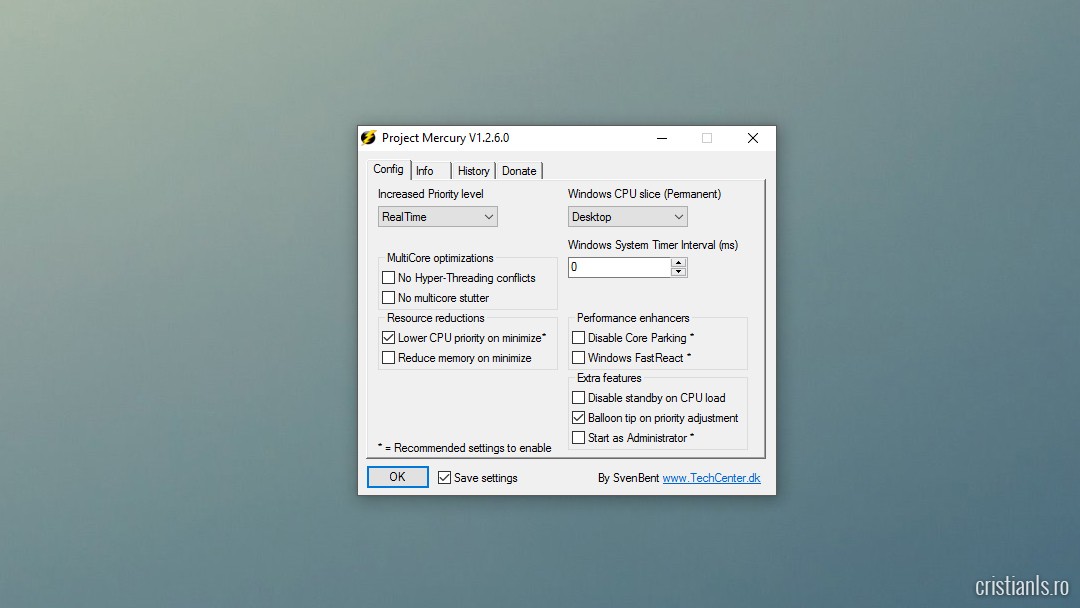
Task: Switch to the Config tab
Action: coord(388,169)
